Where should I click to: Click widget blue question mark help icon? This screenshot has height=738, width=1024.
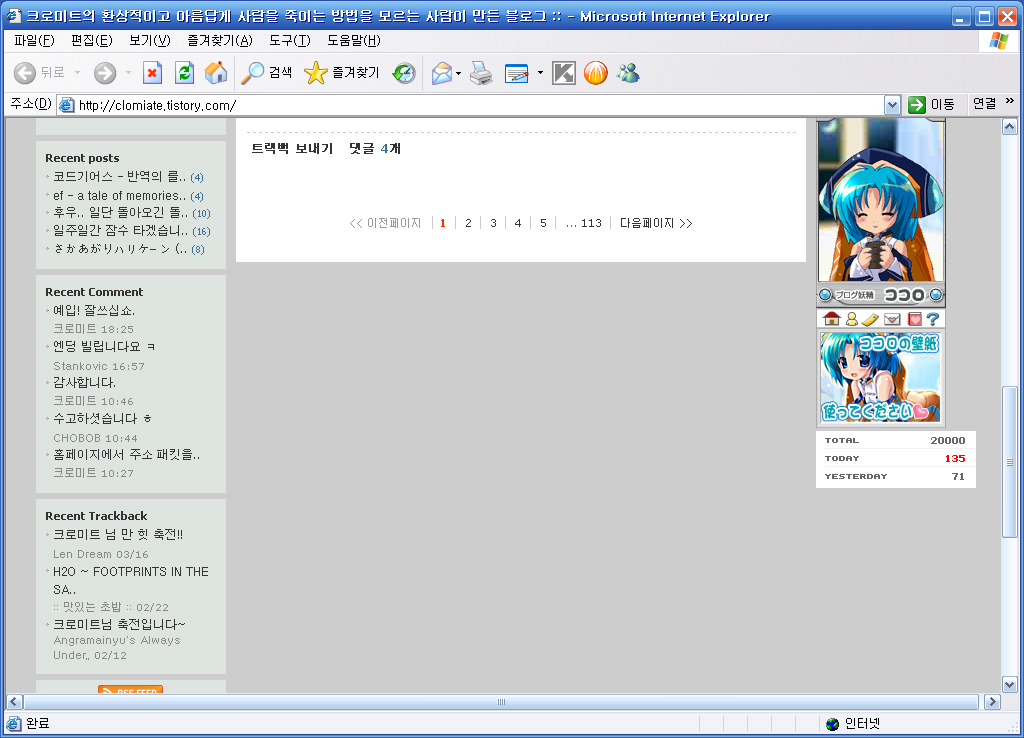point(933,319)
